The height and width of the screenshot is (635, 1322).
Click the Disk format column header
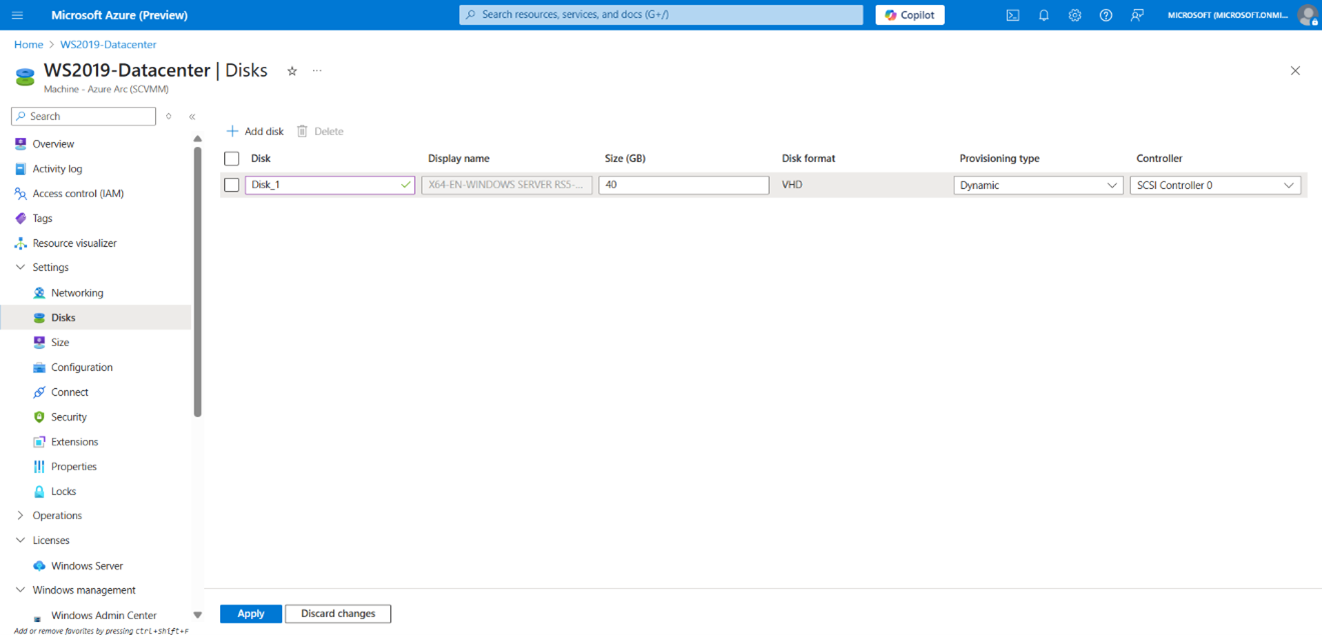(809, 158)
